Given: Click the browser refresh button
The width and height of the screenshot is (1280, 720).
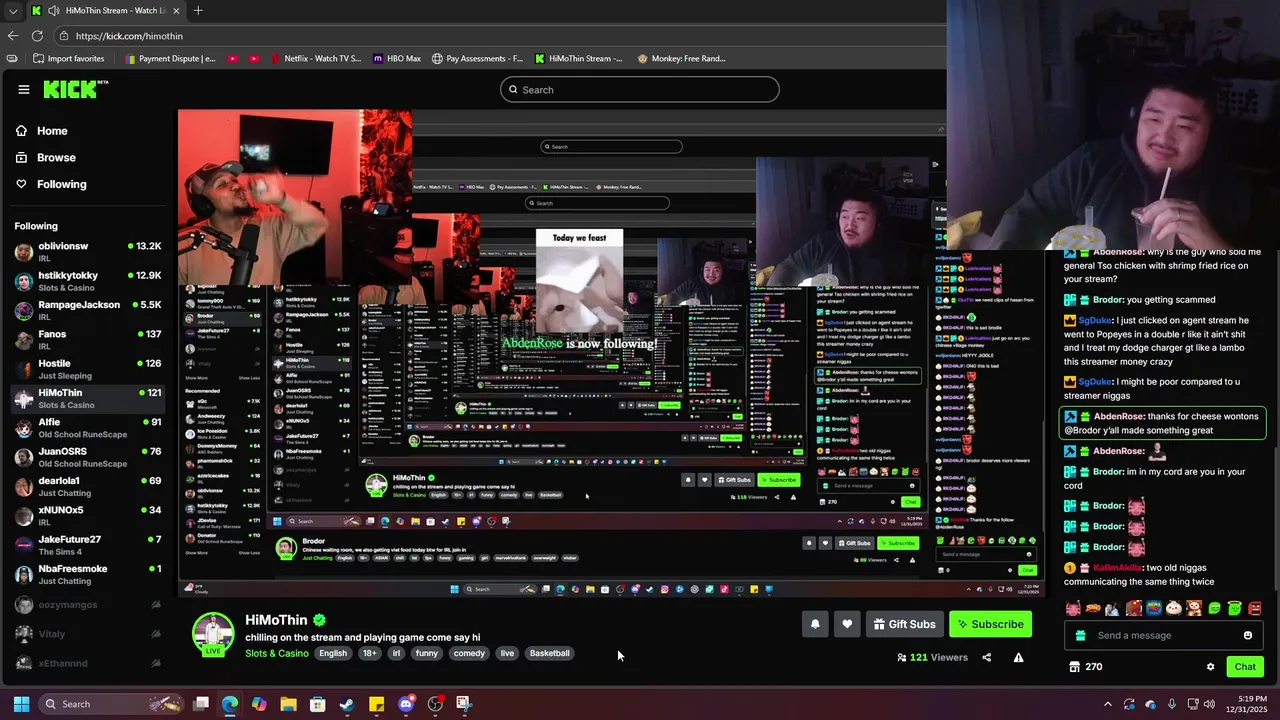Looking at the screenshot, I should pos(37,36).
